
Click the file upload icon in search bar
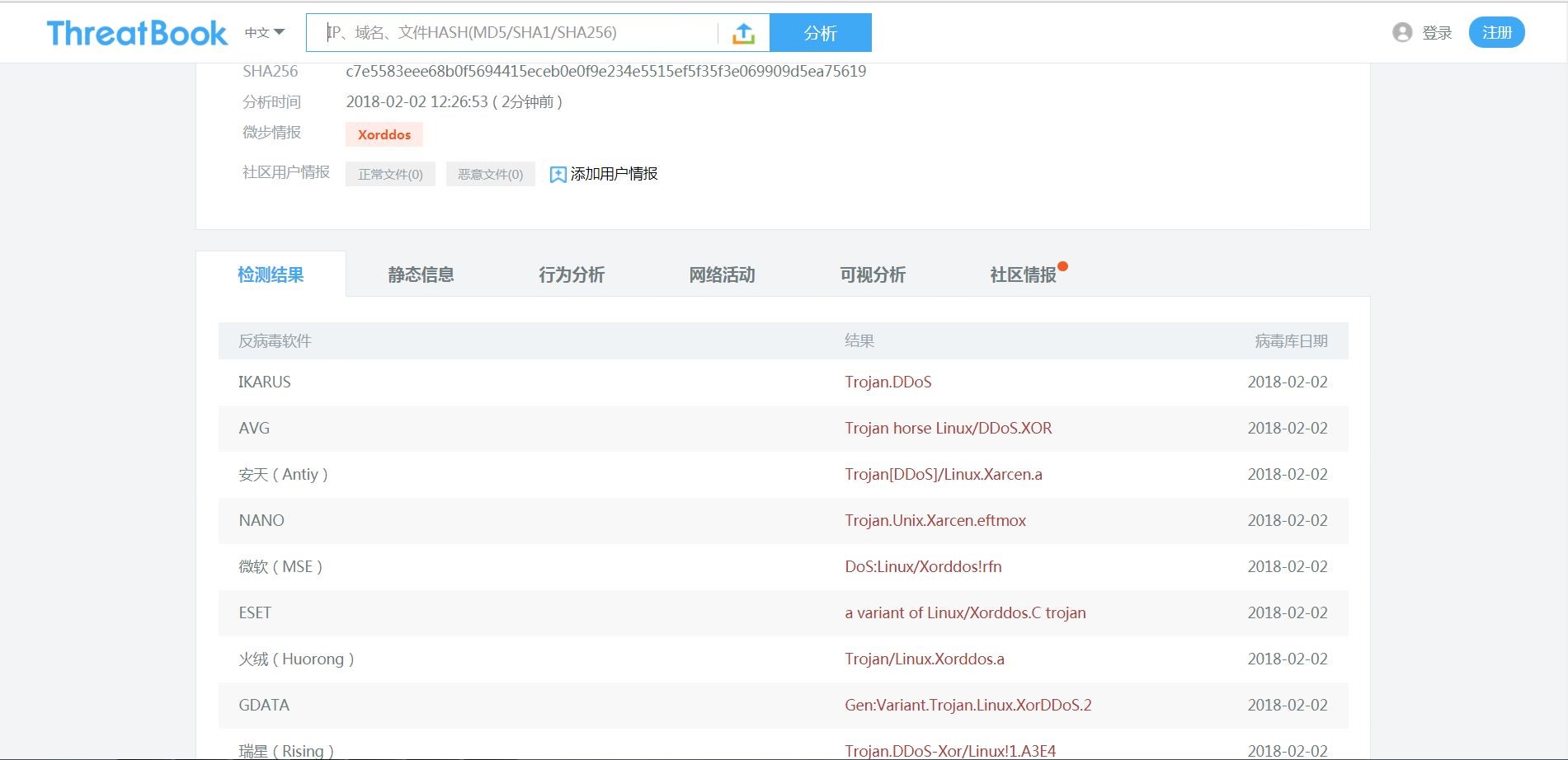coord(742,32)
